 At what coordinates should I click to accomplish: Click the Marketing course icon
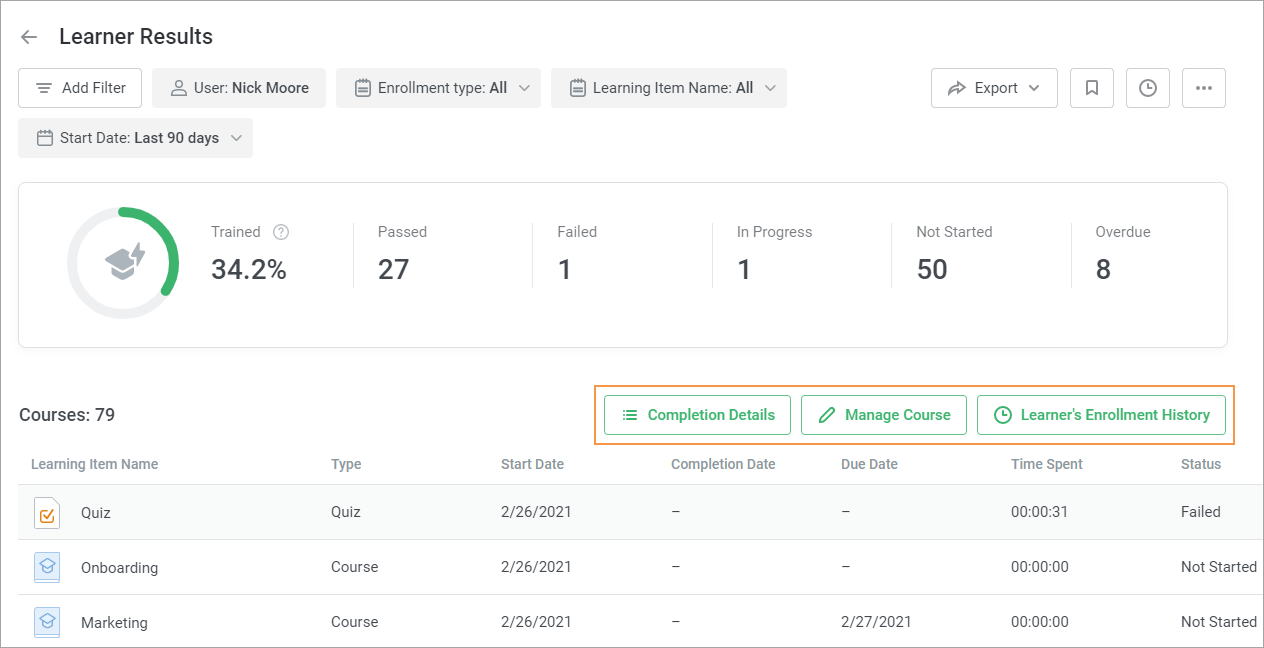[46, 621]
